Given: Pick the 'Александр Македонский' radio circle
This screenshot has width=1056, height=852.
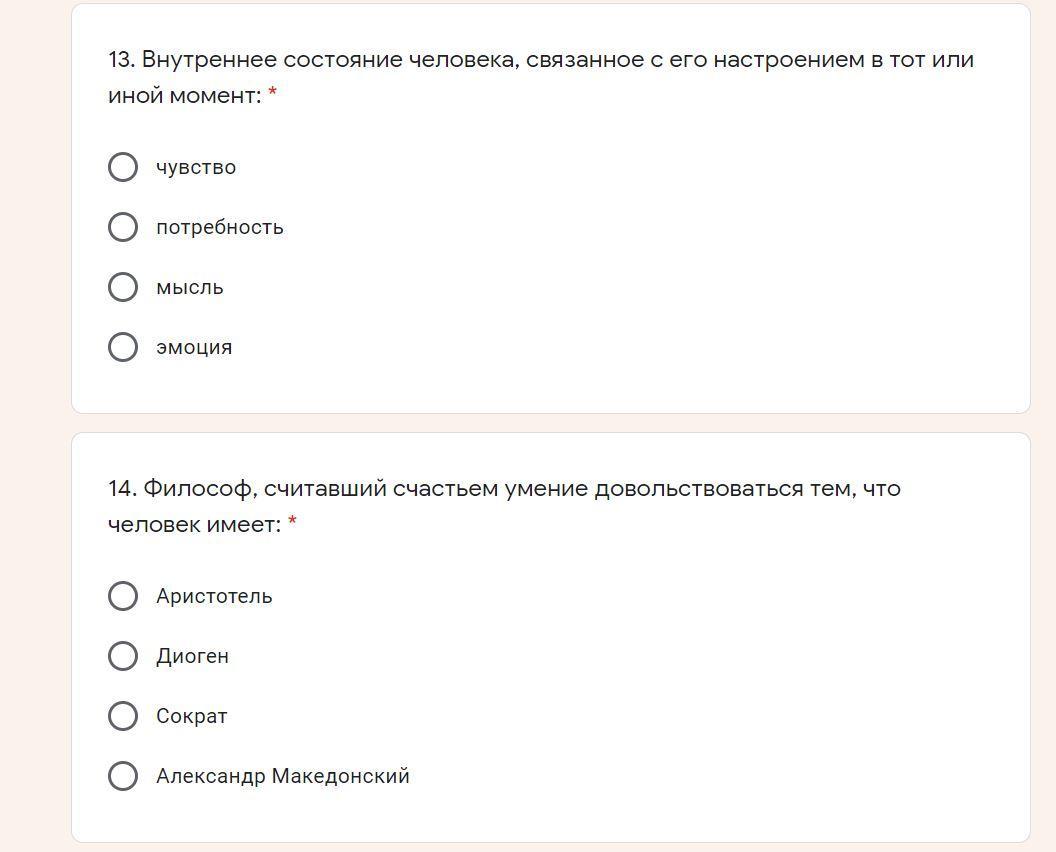Looking at the screenshot, I should click(123, 776).
